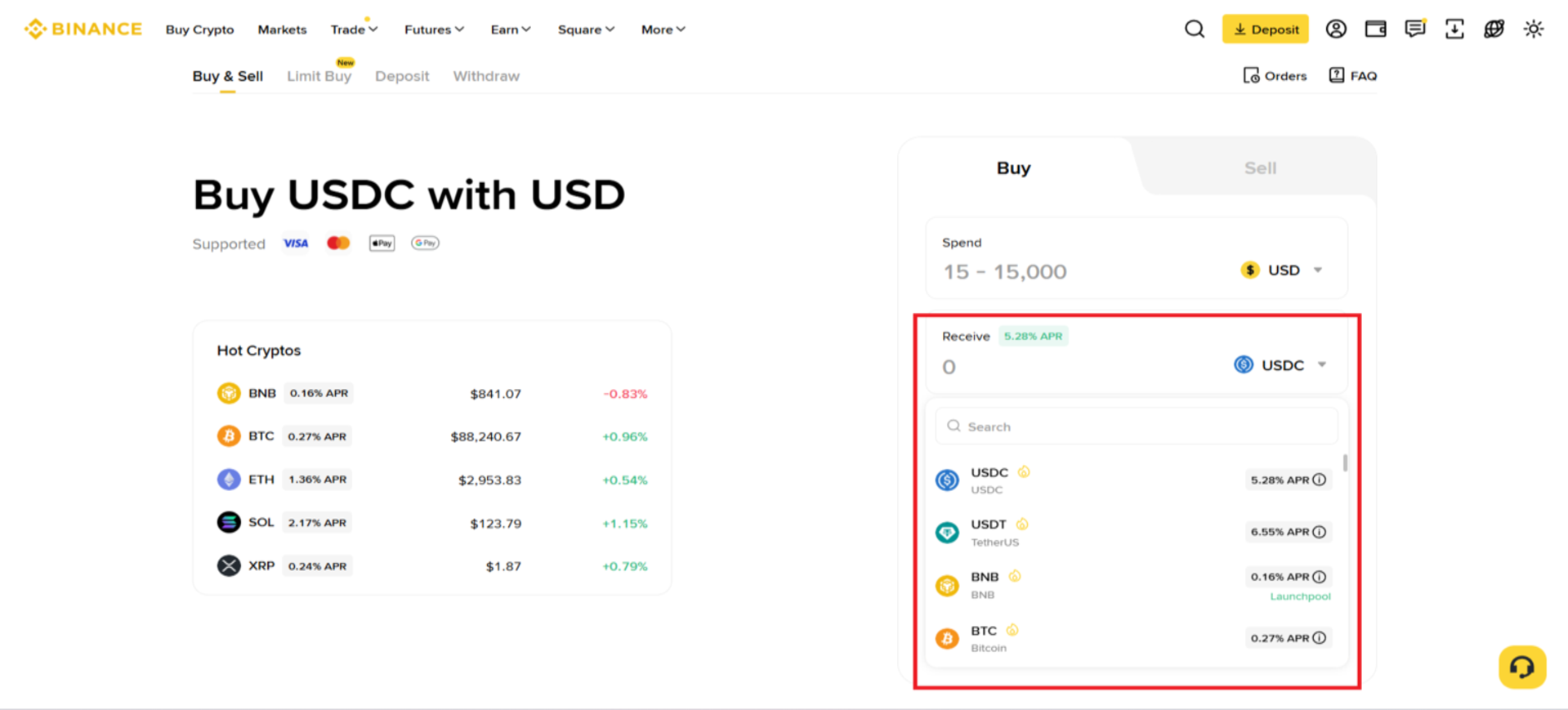Open the user profile icon
This screenshot has width=1568, height=710.
(x=1336, y=29)
